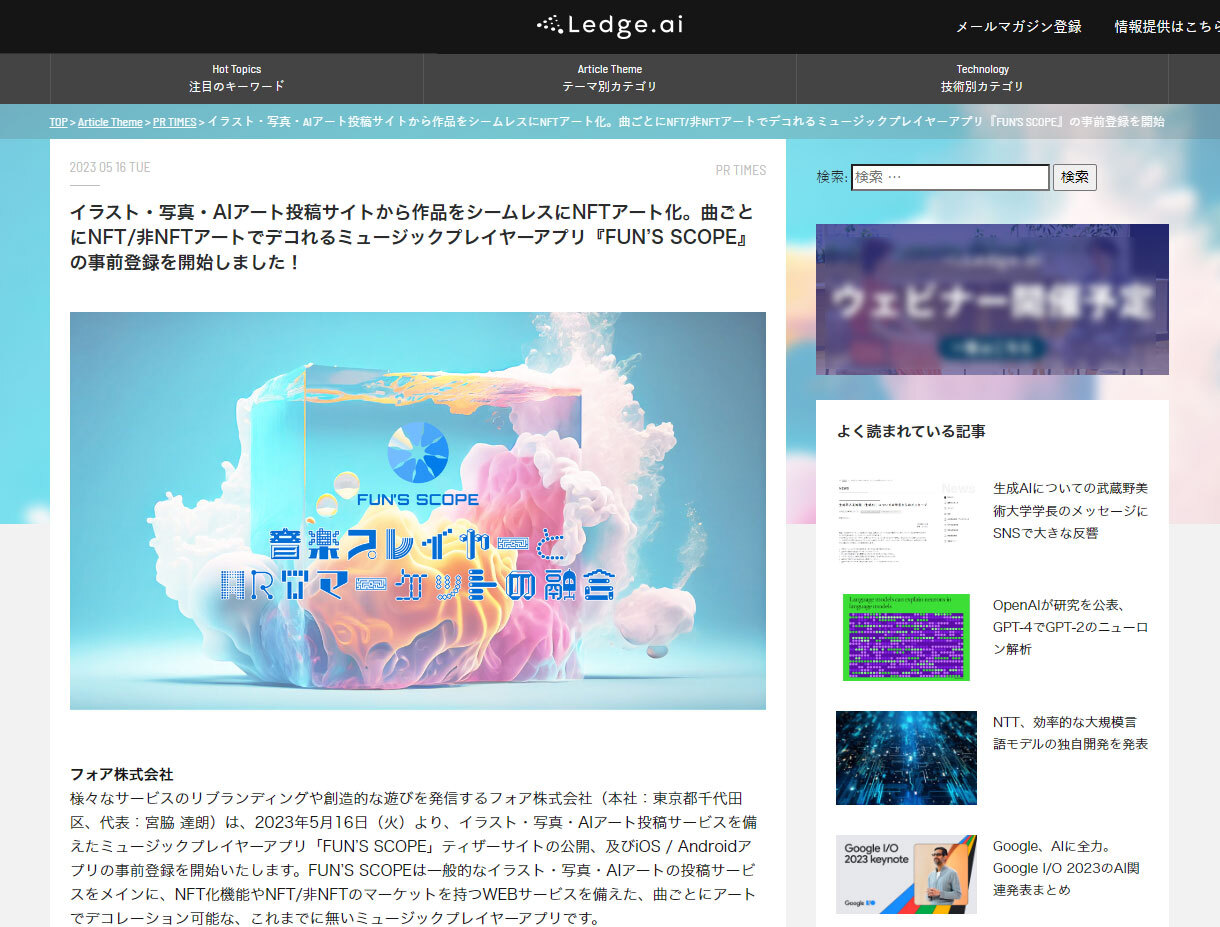The height and width of the screenshot is (927, 1220).
Task: Open the Technology 技術別カテゴリ menu
Action: tap(982, 78)
